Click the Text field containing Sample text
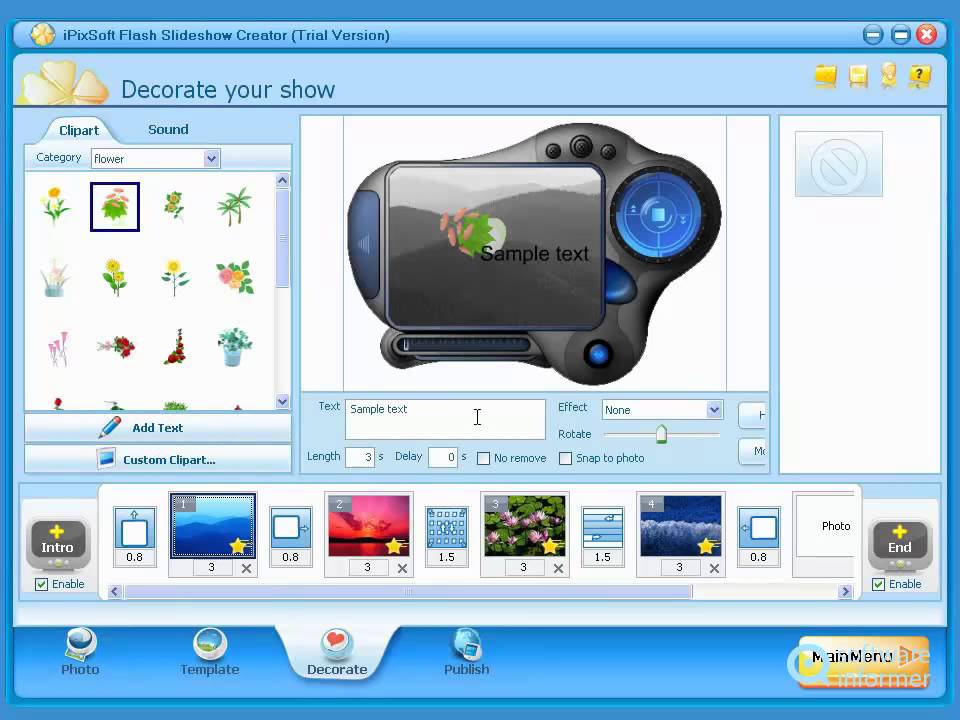This screenshot has width=960, height=720. tap(445, 419)
